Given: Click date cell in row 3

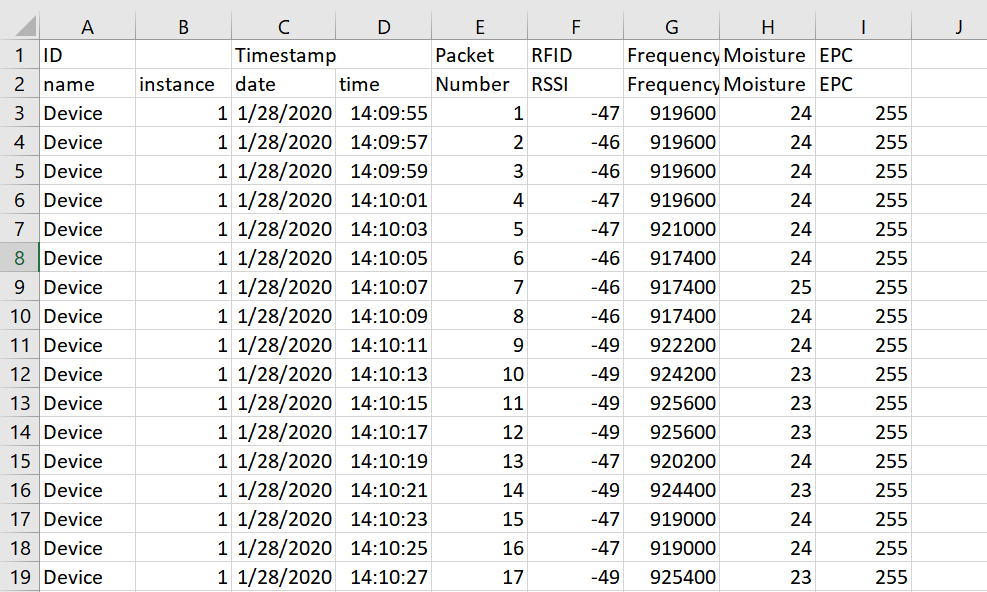Looking at the screenshot, I should pos(283,113).
